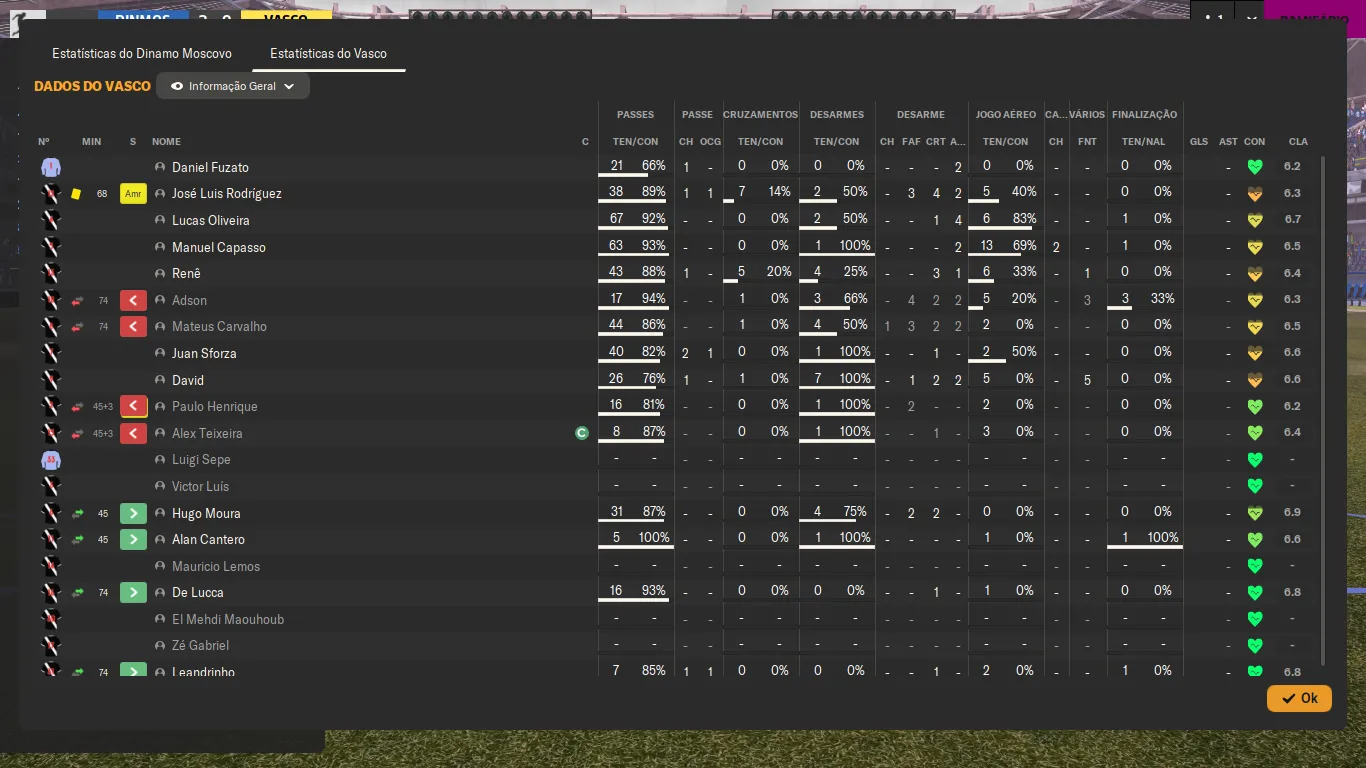
Task: Click José Luis Rodríguez's 68 minutes value
Action: [102, 194]
